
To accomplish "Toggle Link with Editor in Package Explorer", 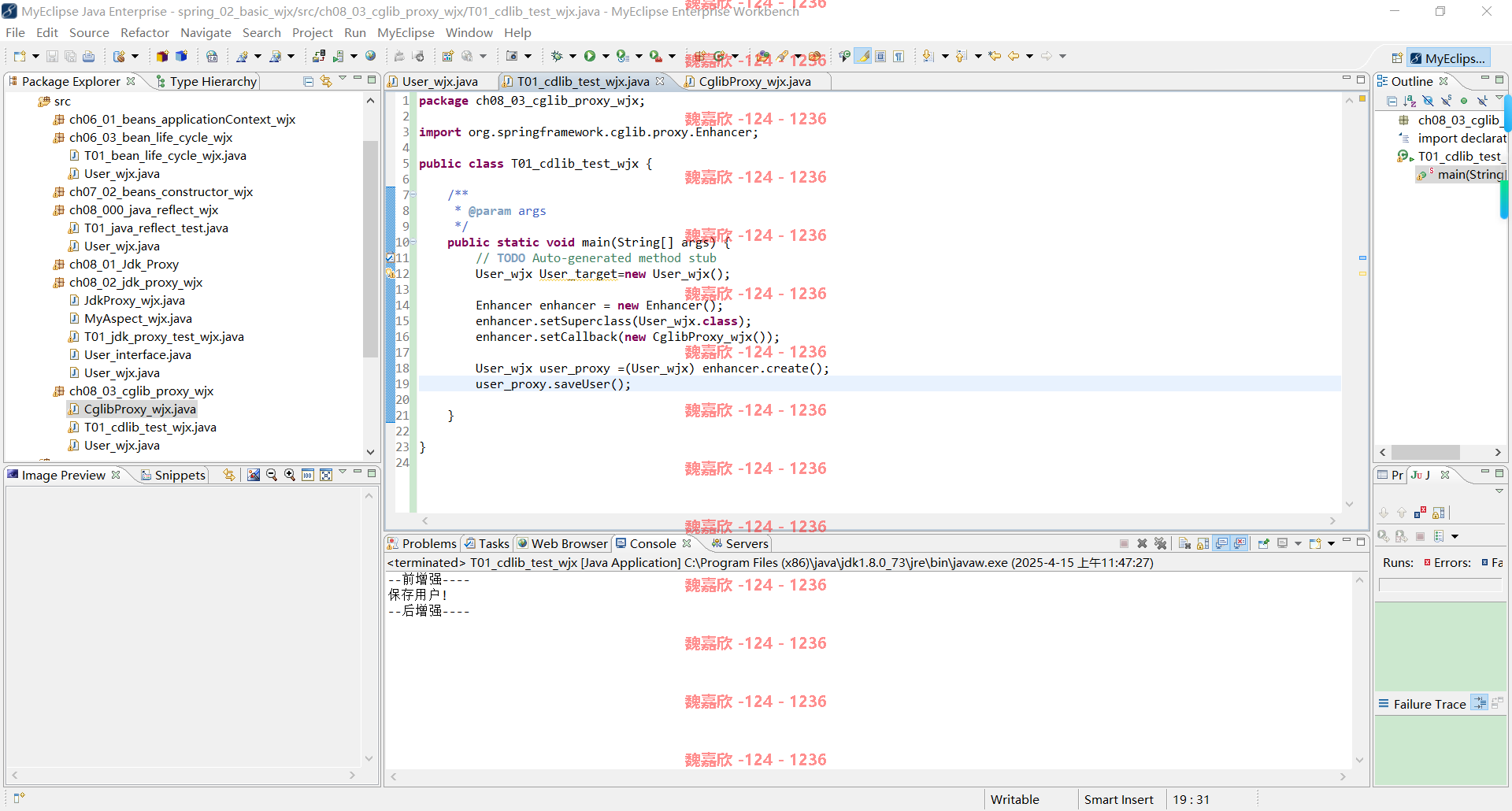I will 326,81.
